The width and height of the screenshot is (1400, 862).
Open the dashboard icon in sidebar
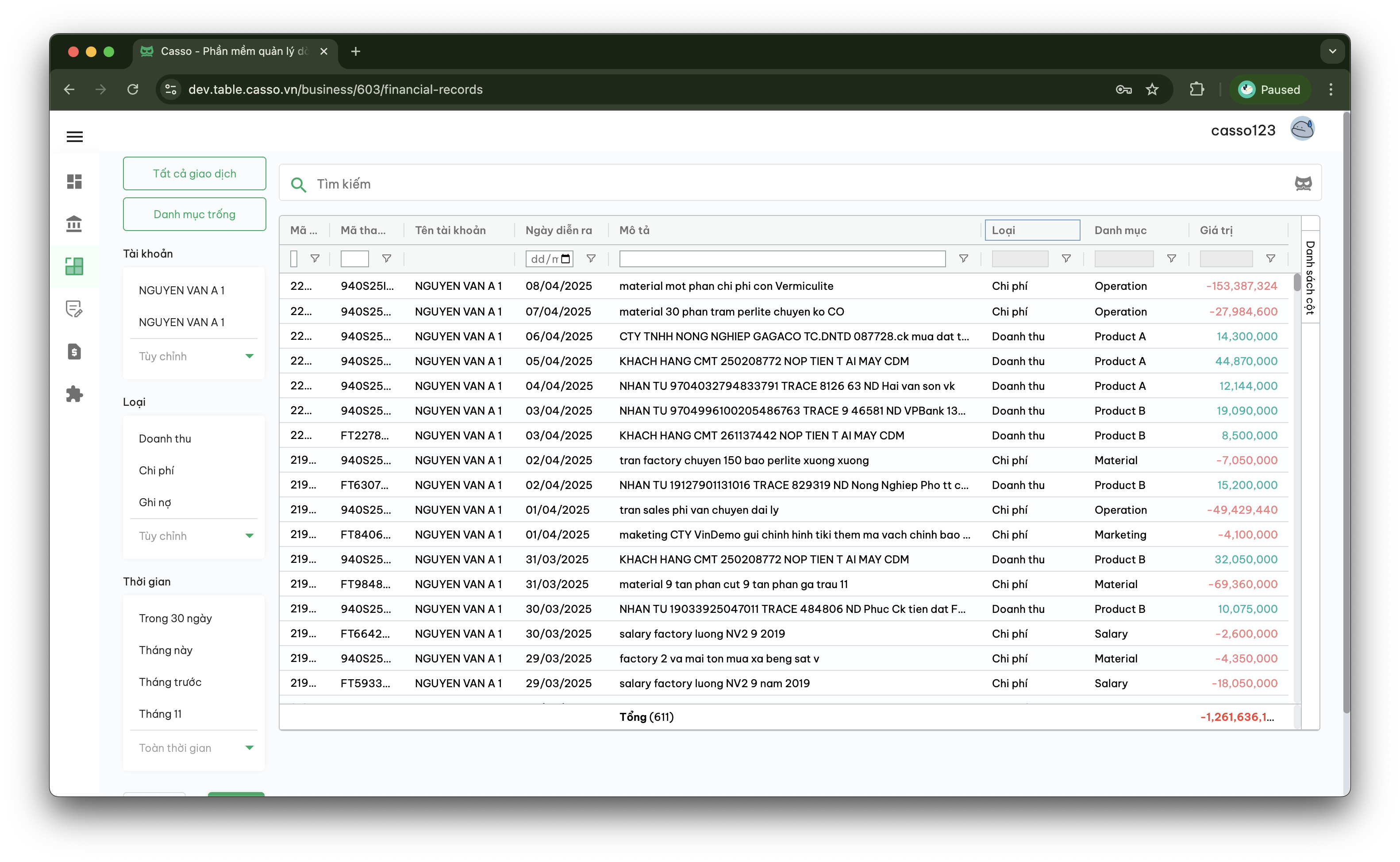coord(74,181)
